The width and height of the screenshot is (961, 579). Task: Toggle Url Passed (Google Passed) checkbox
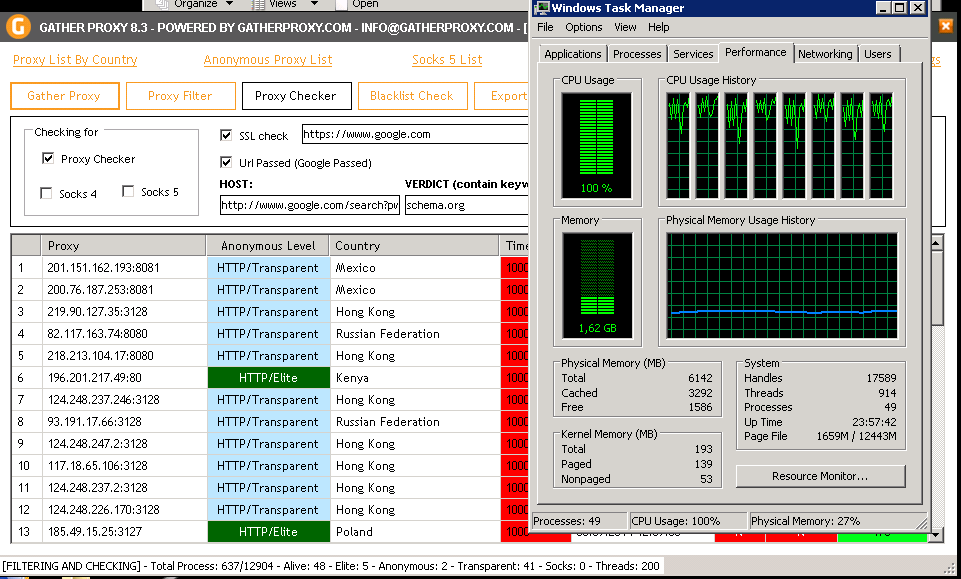226,162
